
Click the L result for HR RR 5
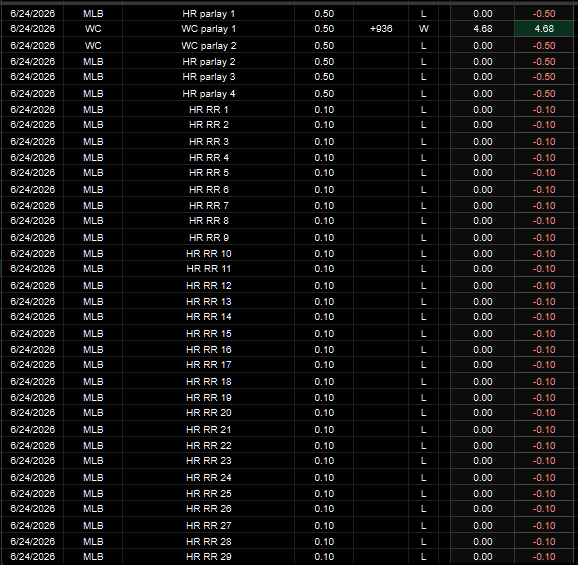tap(424, 172)
